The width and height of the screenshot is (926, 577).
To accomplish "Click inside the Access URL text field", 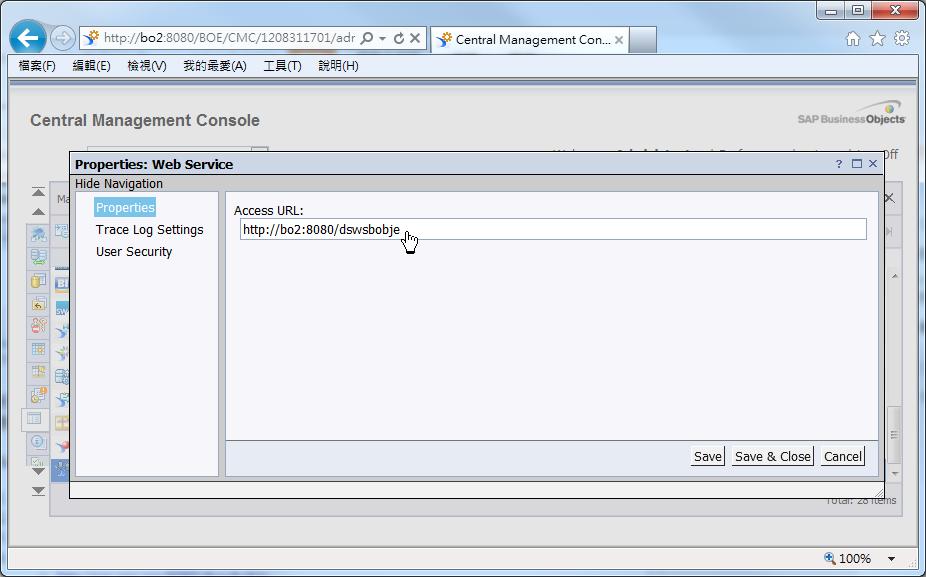I will pyautogui.click(x=550, y=229).
